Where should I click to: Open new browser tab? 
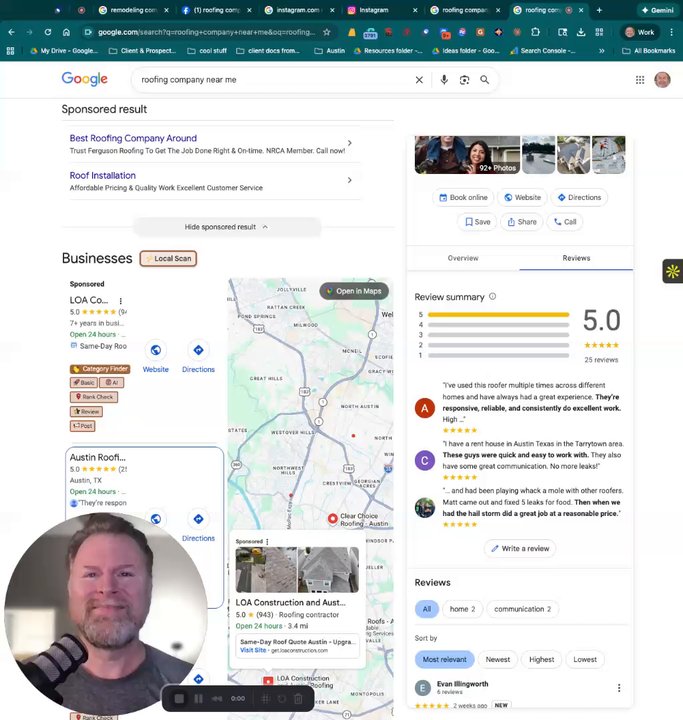(x=599, y=10)
